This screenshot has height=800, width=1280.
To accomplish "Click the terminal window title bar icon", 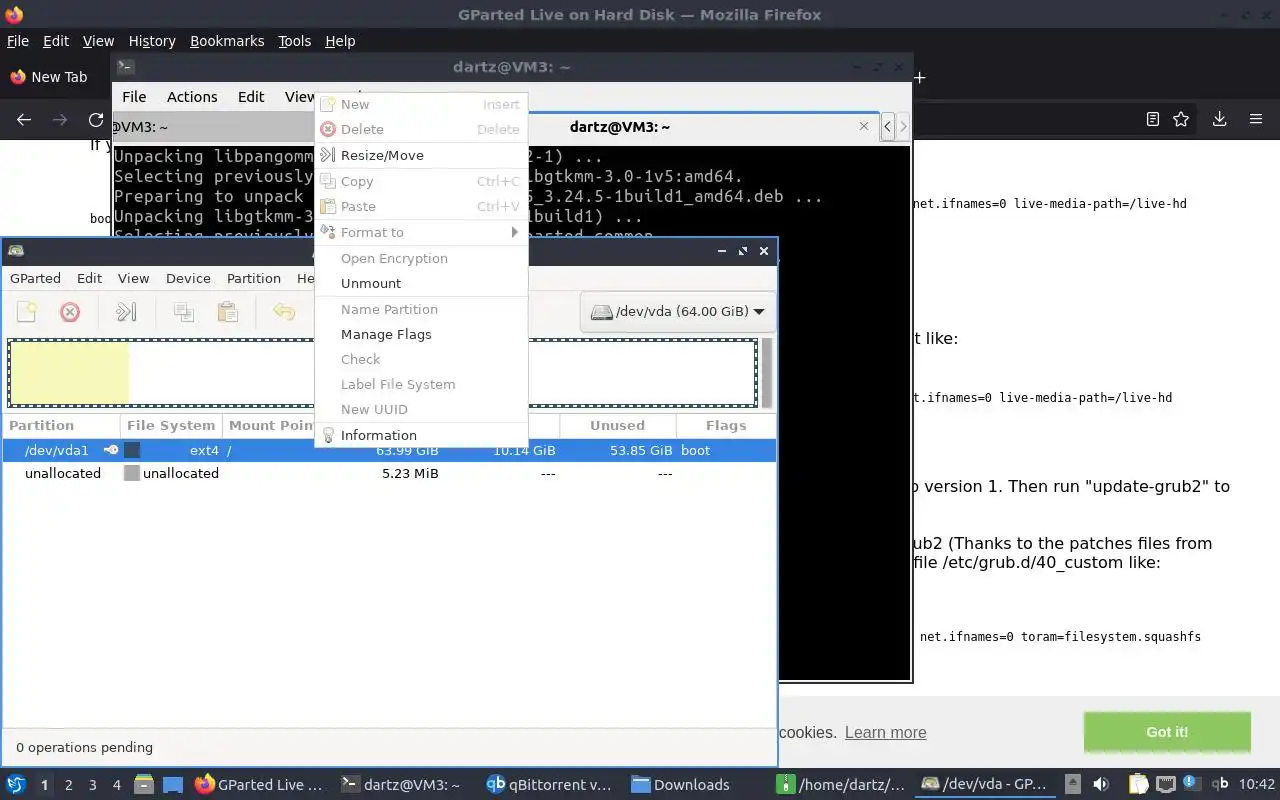I will [x=125, y=67].
